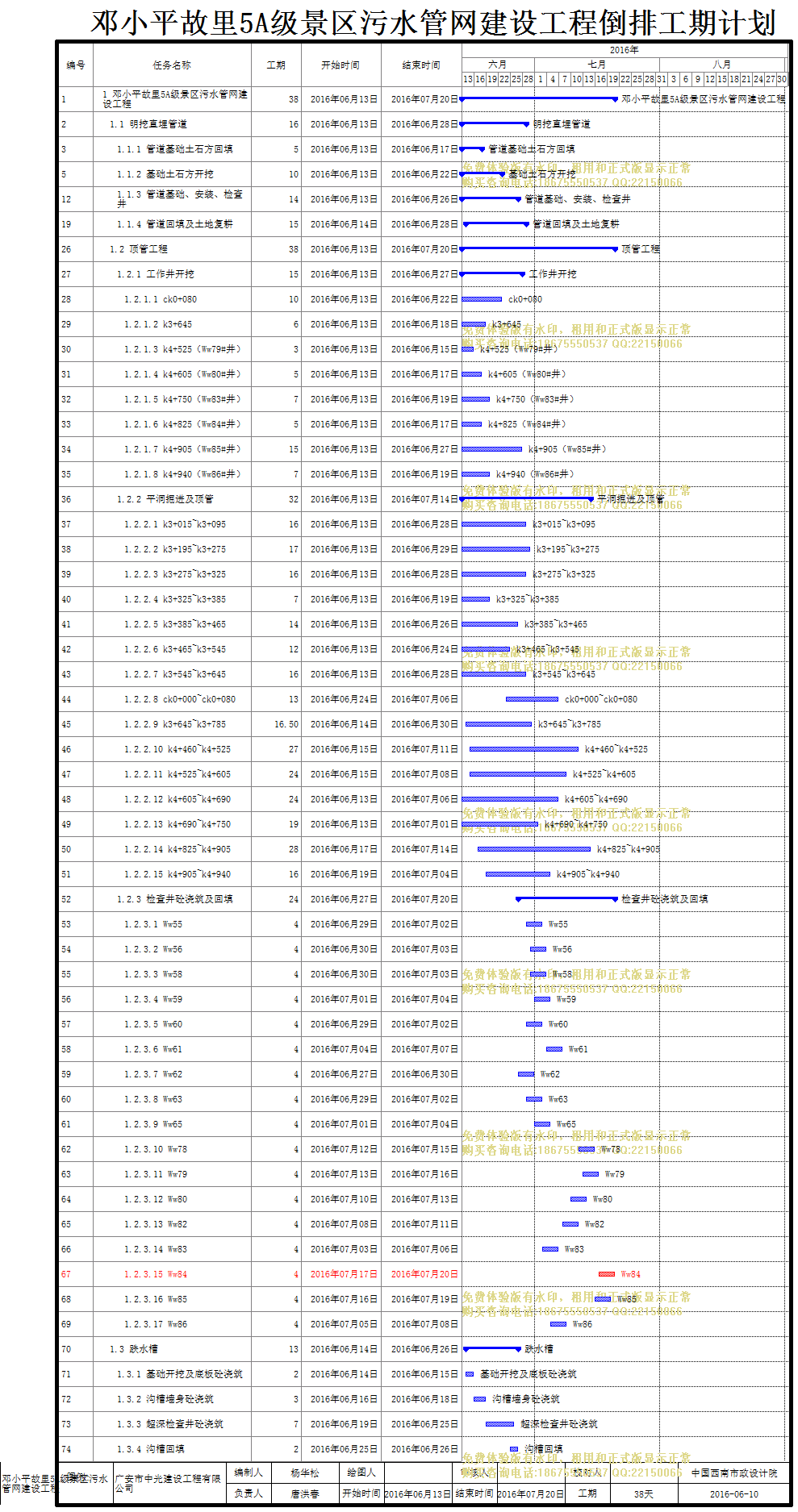The height and width of the screenshot is (1512, 798).
Task: Click task name 1.1.1 管道基础土石方回填
Action: [174, 149]
